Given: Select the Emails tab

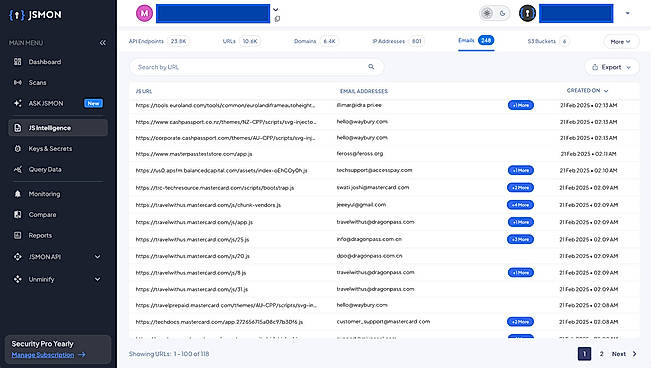Looking at the screenshot, I should (476, 40).
